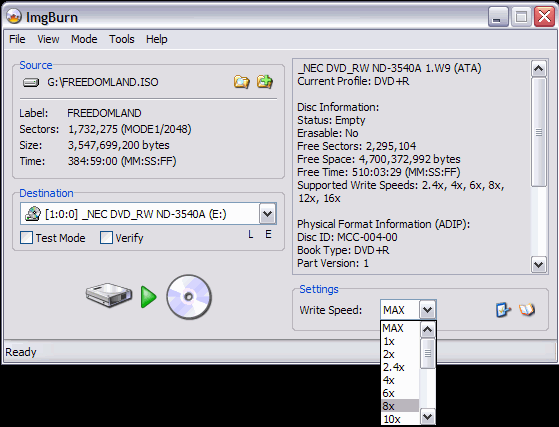Click the down arrow of the disc info scrollbar

538,265
